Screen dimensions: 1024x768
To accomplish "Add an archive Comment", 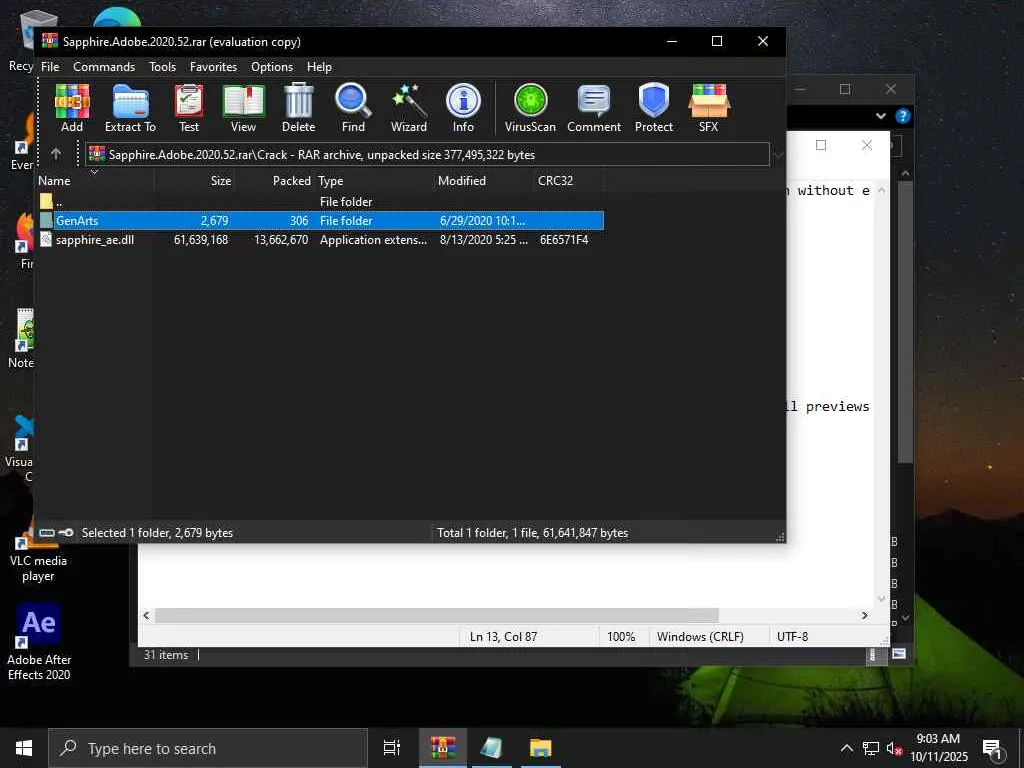I will pyautogui.click(x=594, y=108).
